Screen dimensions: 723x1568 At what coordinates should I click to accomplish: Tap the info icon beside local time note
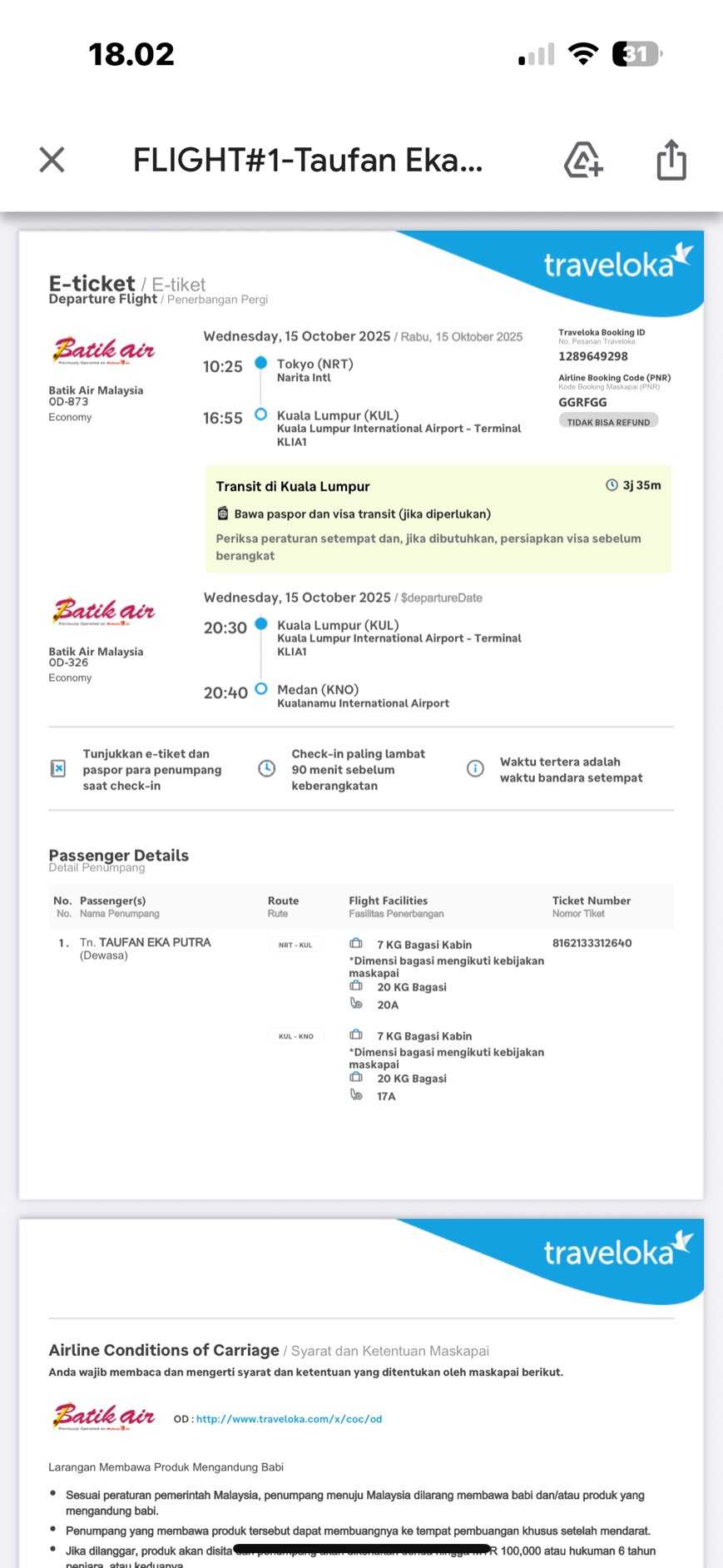pos(475,769)
